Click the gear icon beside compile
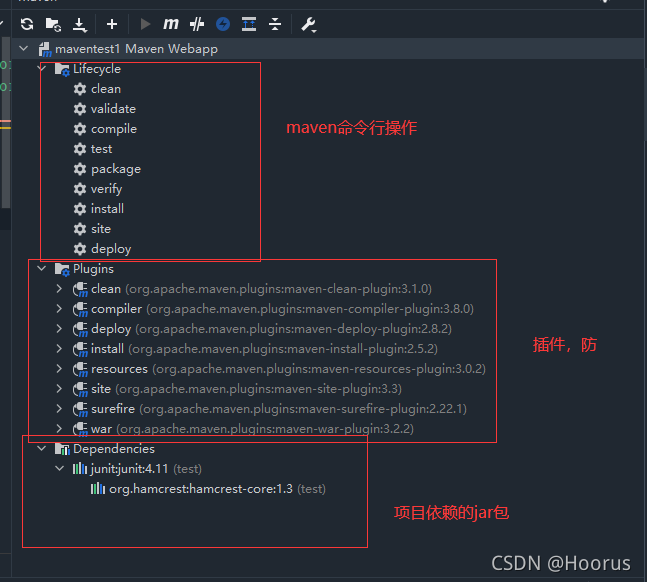The height and width of the screenshot is (582, 647). [80, 129]
